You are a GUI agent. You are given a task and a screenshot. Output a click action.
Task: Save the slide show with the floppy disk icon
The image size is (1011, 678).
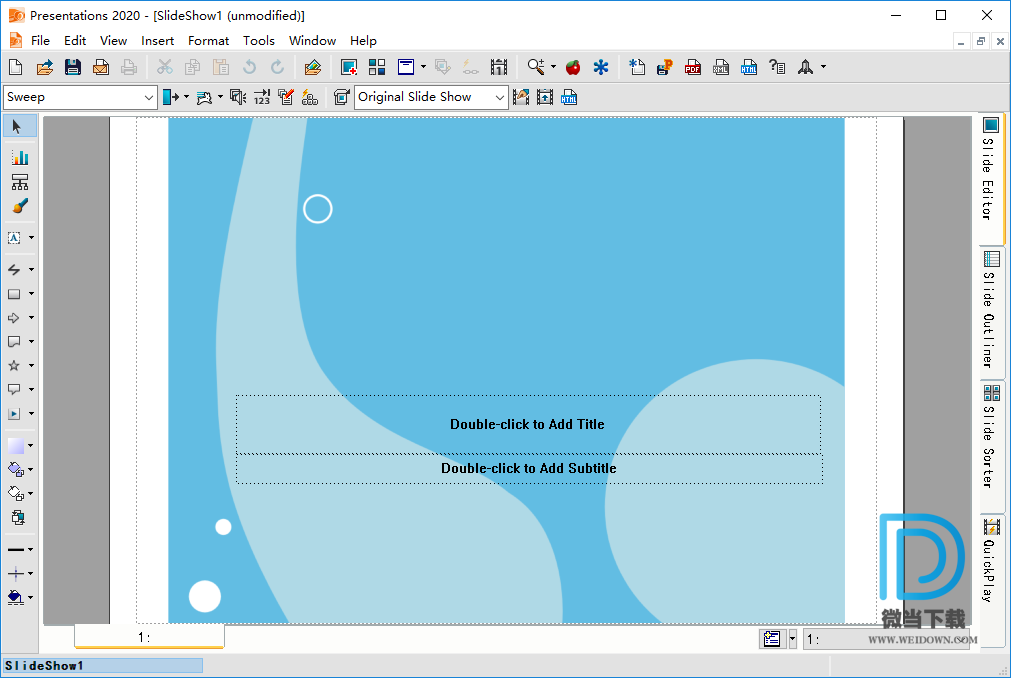[x=72, y=67]
